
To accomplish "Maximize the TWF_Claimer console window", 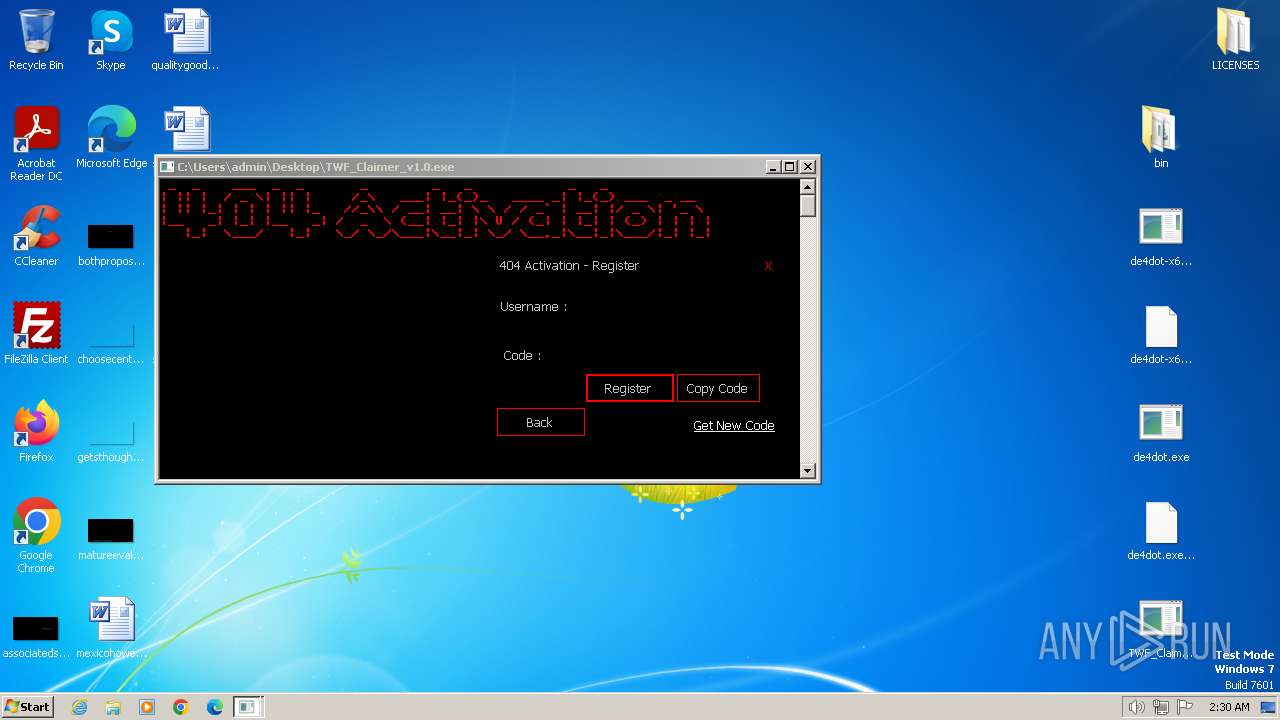I will click(x=790, y=167).
